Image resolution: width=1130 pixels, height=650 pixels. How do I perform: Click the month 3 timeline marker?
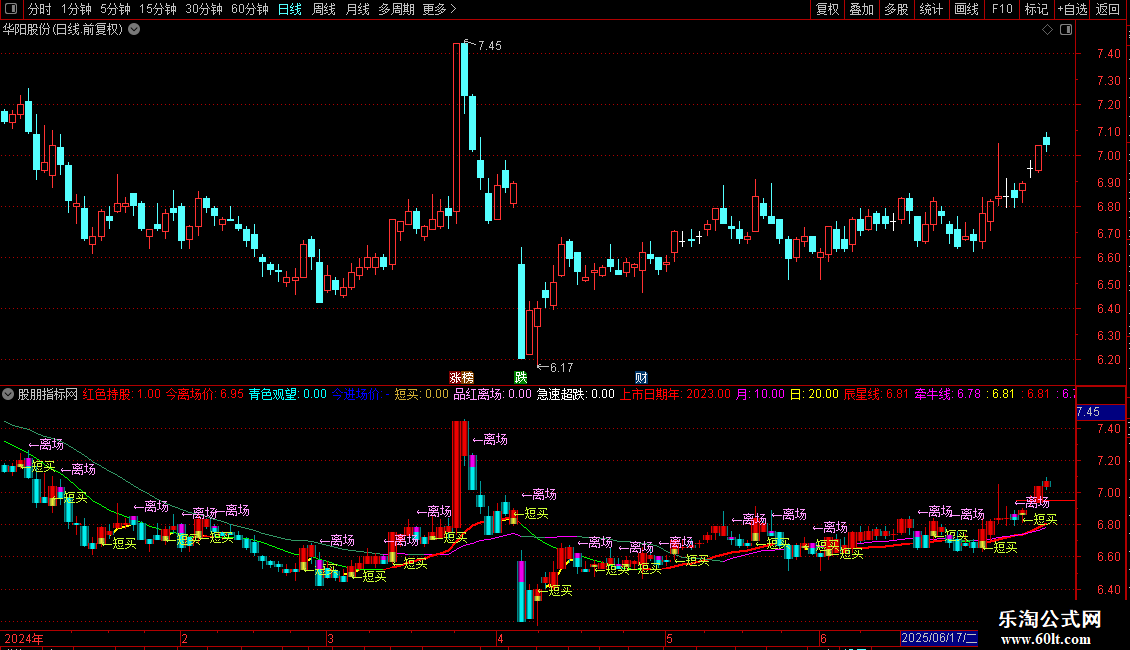330,638
